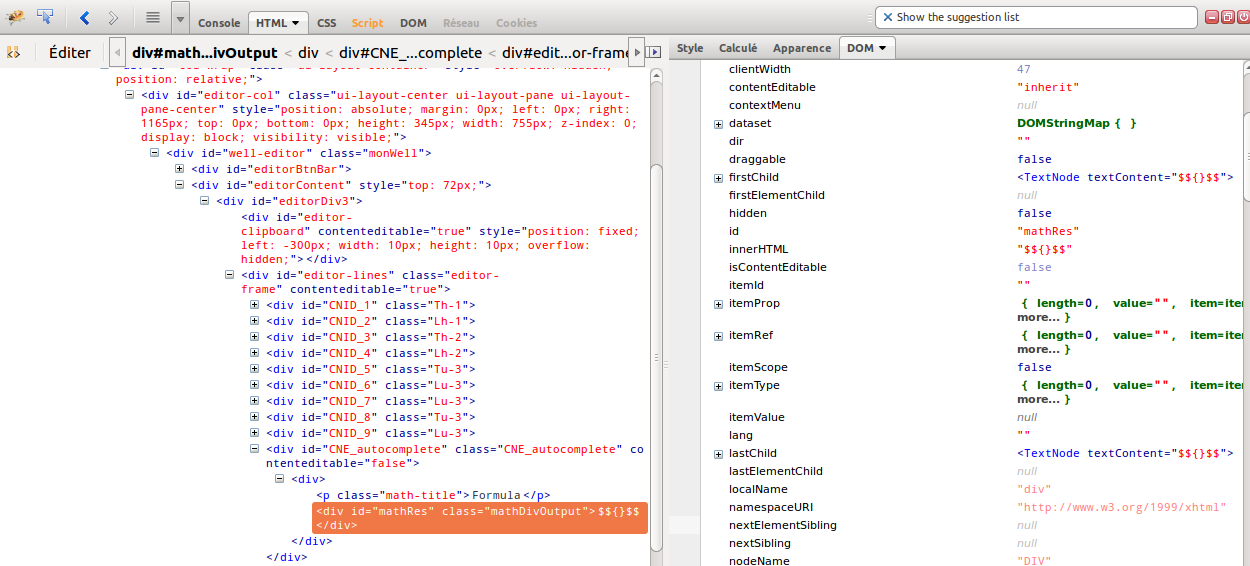Expand the CNID_9 div node
This screenshot has height=566, width=1250.
(x=255, y=433)
